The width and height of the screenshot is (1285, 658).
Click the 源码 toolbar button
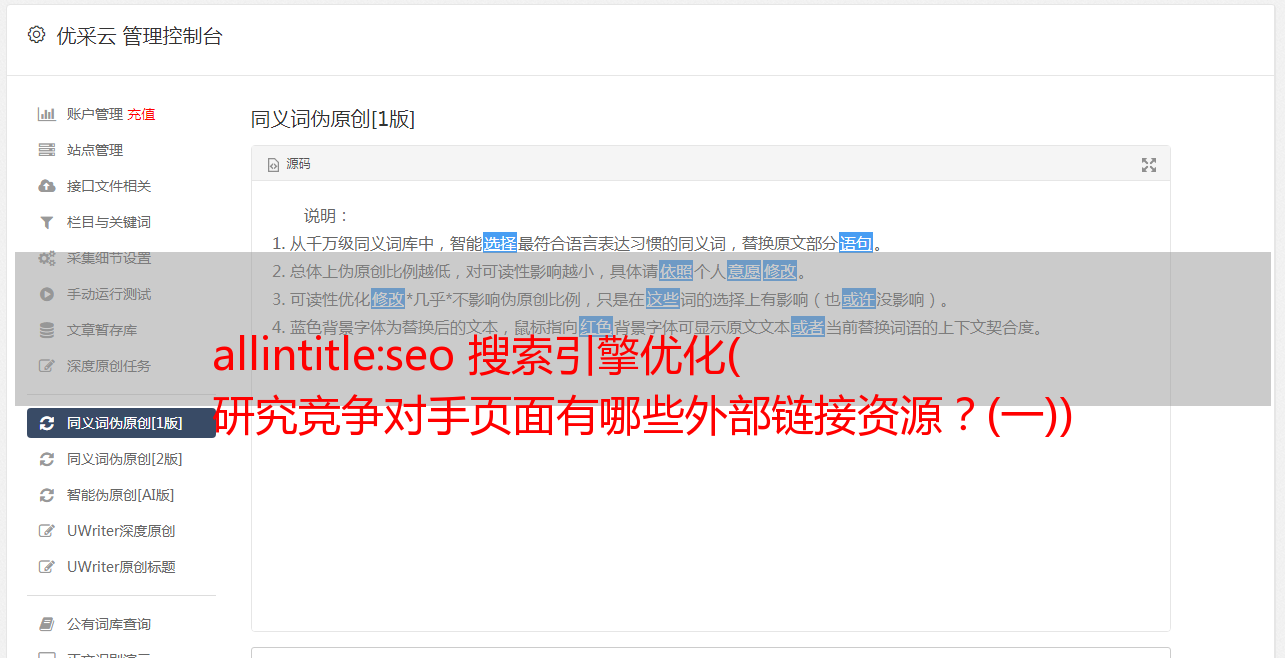(289, 164)
